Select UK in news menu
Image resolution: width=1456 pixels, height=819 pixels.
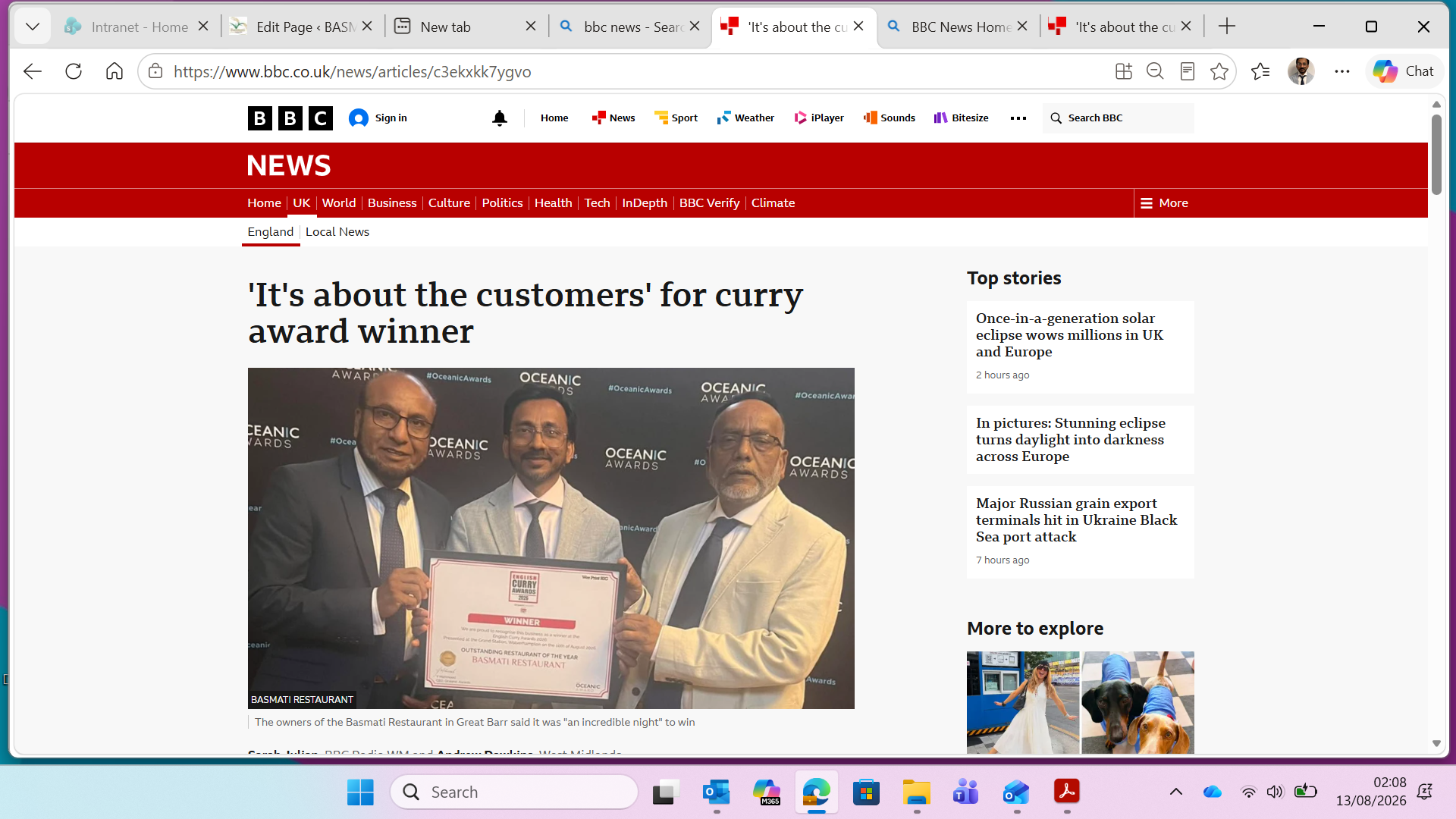(x=302, y=203)
